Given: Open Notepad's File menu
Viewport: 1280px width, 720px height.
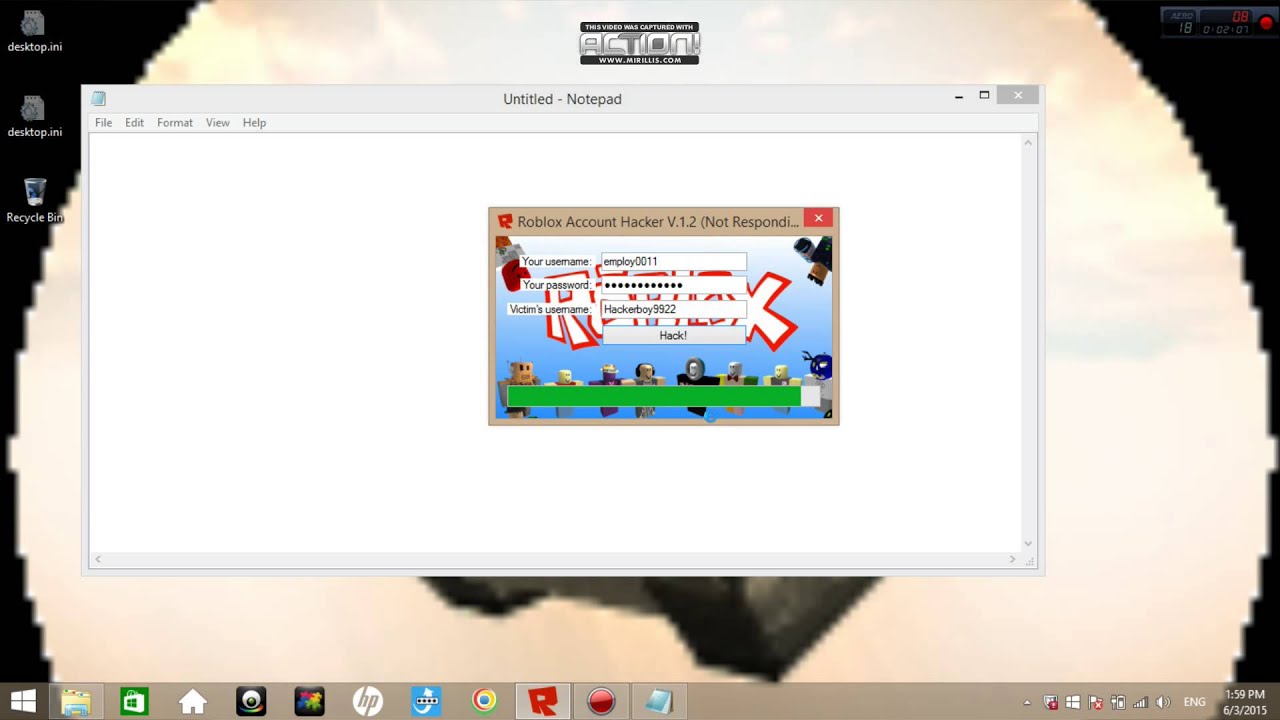Looking at the screenshot, I should click(103, 122).
